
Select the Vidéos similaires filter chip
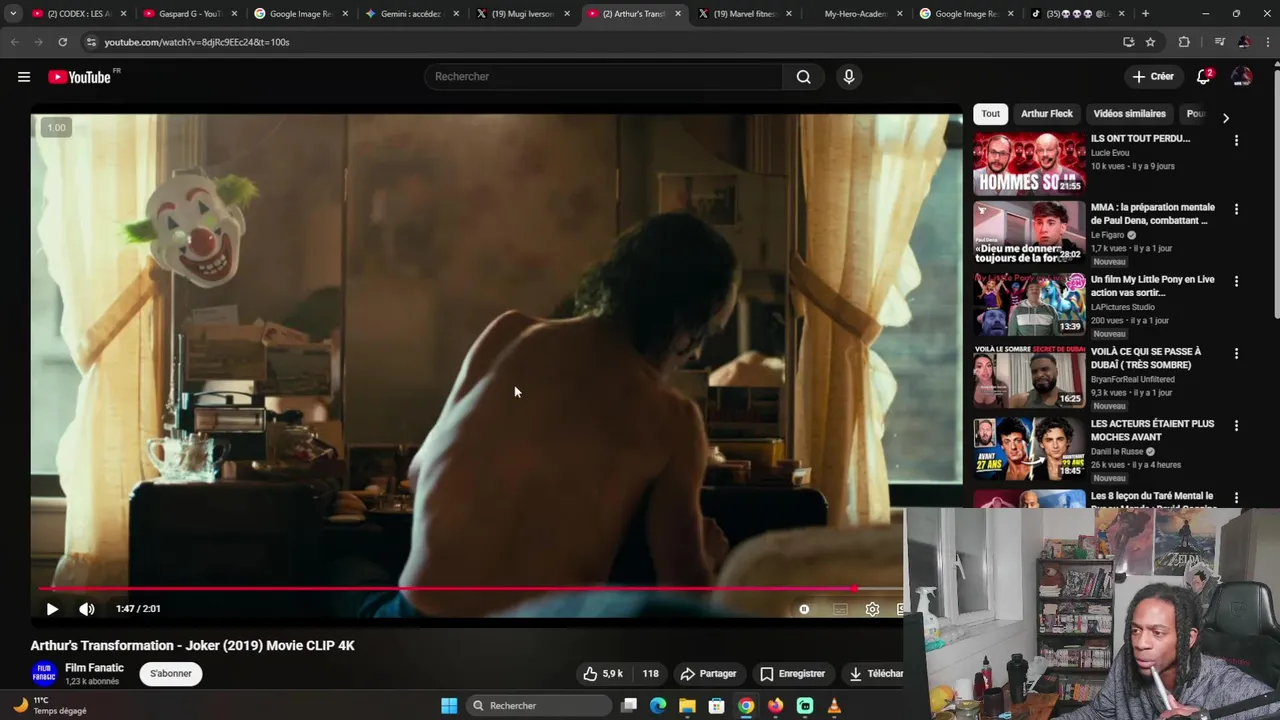click(1129, 114)
